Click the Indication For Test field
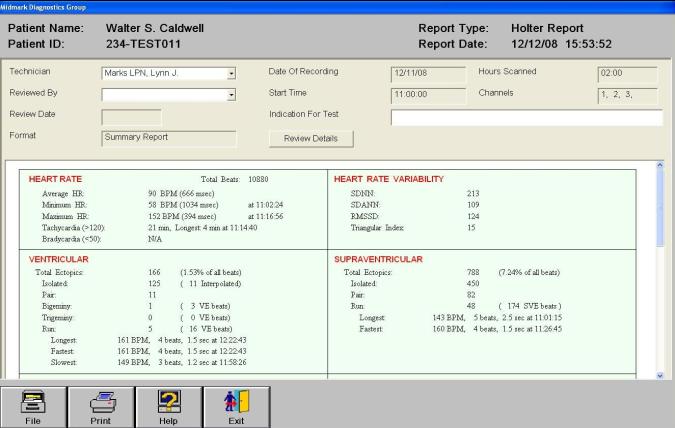This screenshot has height=428, width=675. [526, 118]
